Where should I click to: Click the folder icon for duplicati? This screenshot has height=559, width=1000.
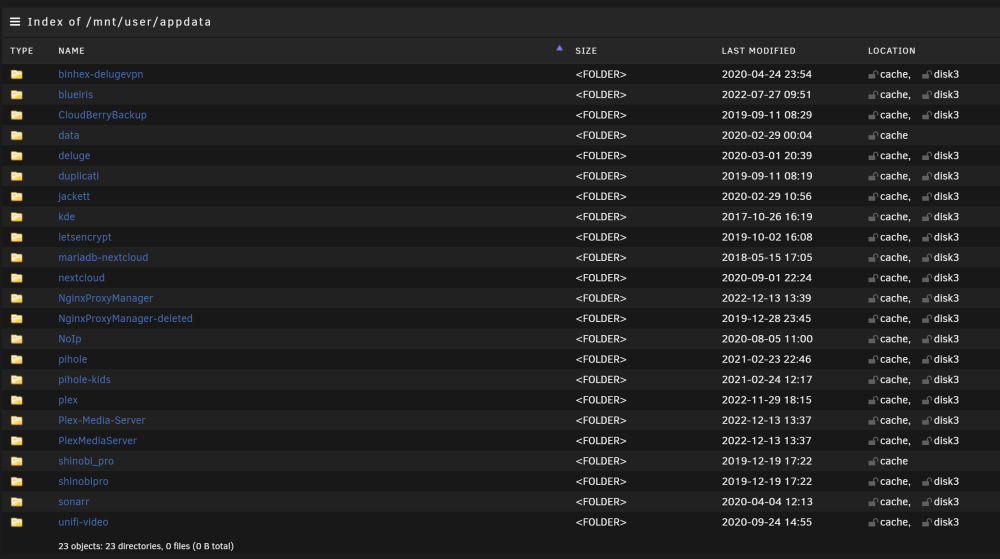17,177
